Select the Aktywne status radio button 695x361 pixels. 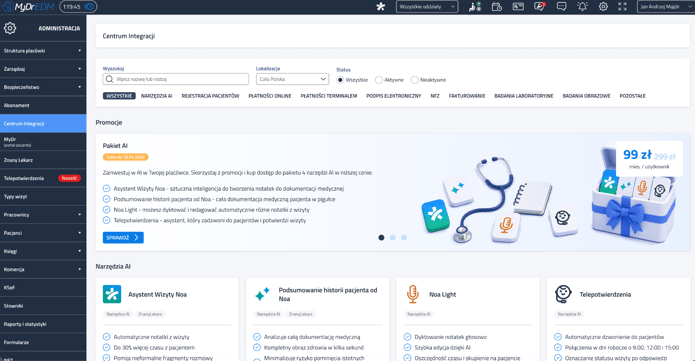tap(379, 80)
